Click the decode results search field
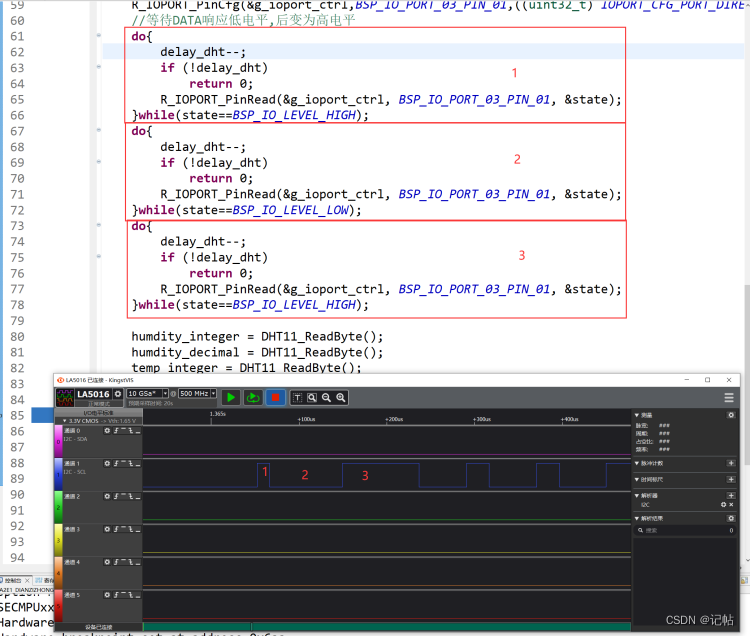750x636 pixels. [684, 530]
